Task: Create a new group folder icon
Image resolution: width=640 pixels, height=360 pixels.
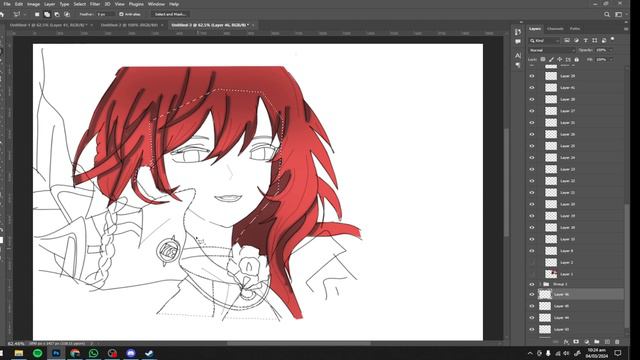Action: [x=597, y=342]
